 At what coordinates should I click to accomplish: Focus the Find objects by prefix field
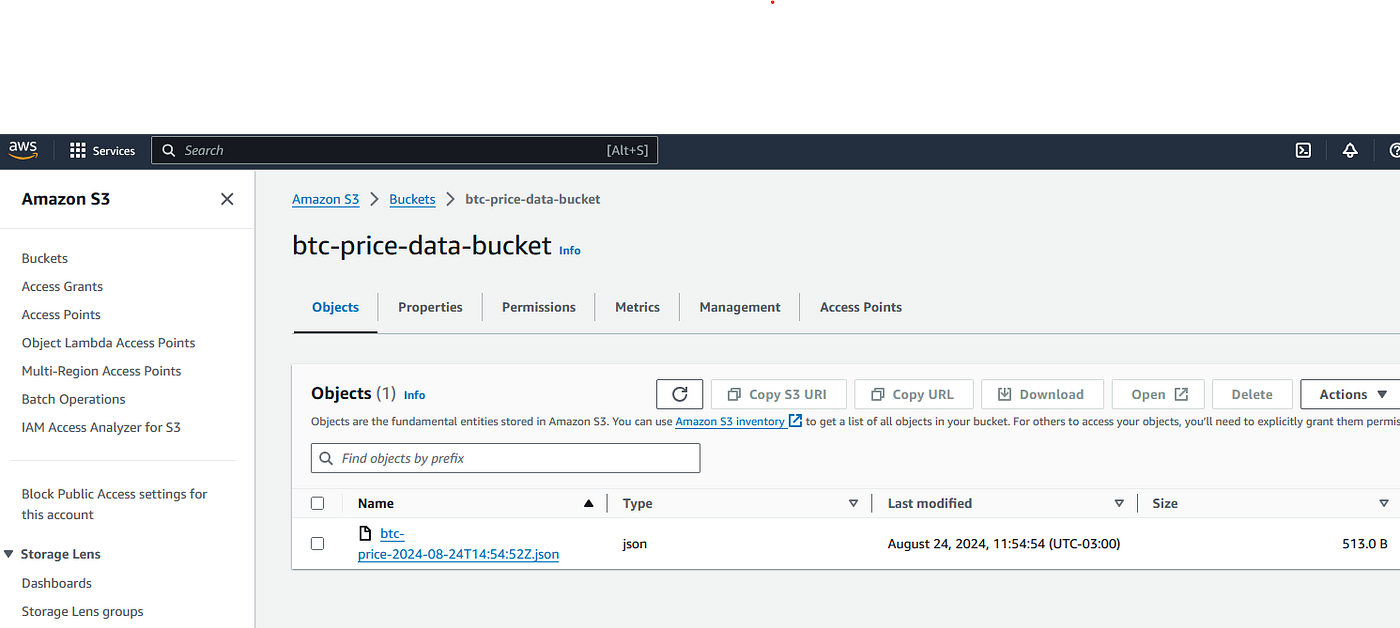coord(505,458)
